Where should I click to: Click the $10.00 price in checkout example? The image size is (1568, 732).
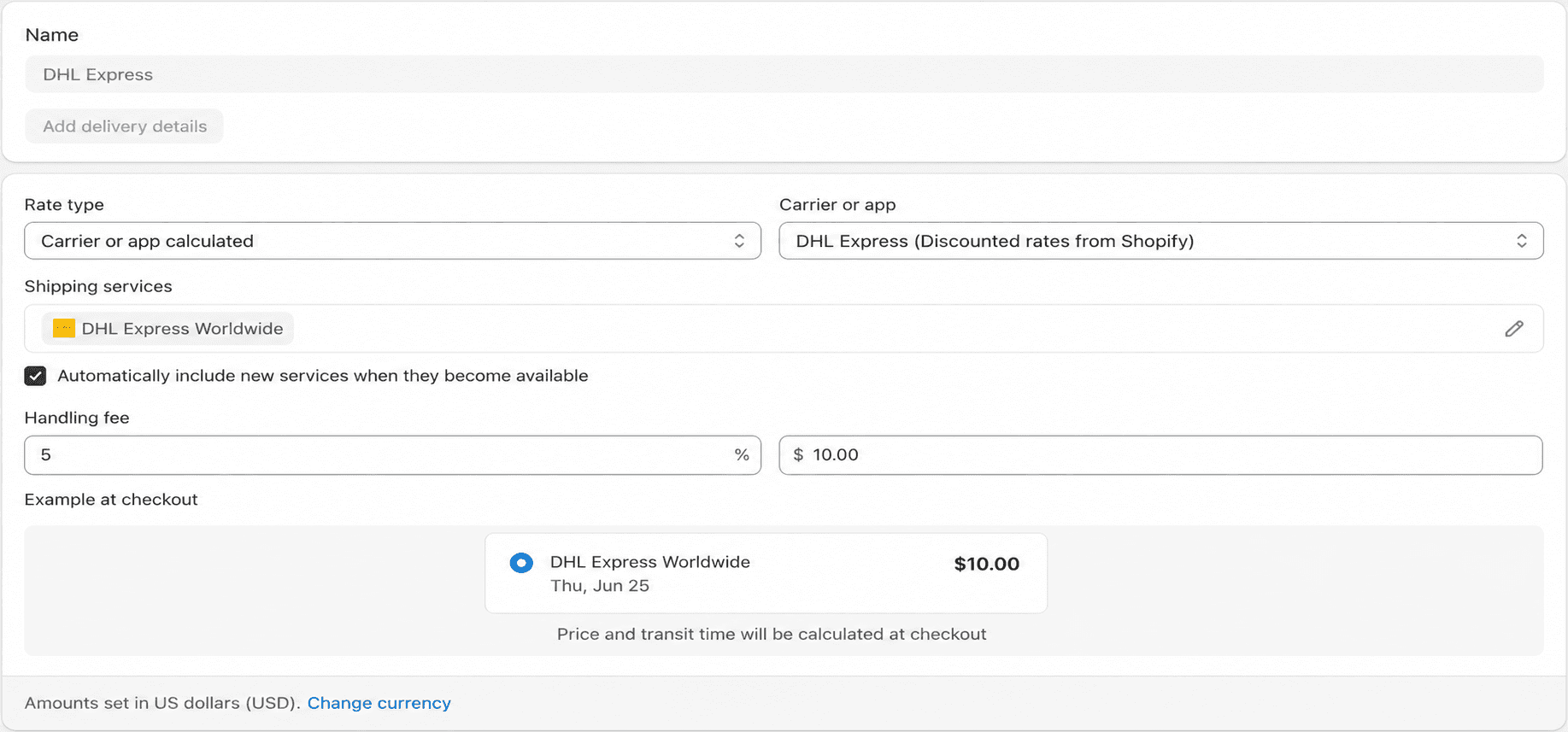tap(986, 564)
